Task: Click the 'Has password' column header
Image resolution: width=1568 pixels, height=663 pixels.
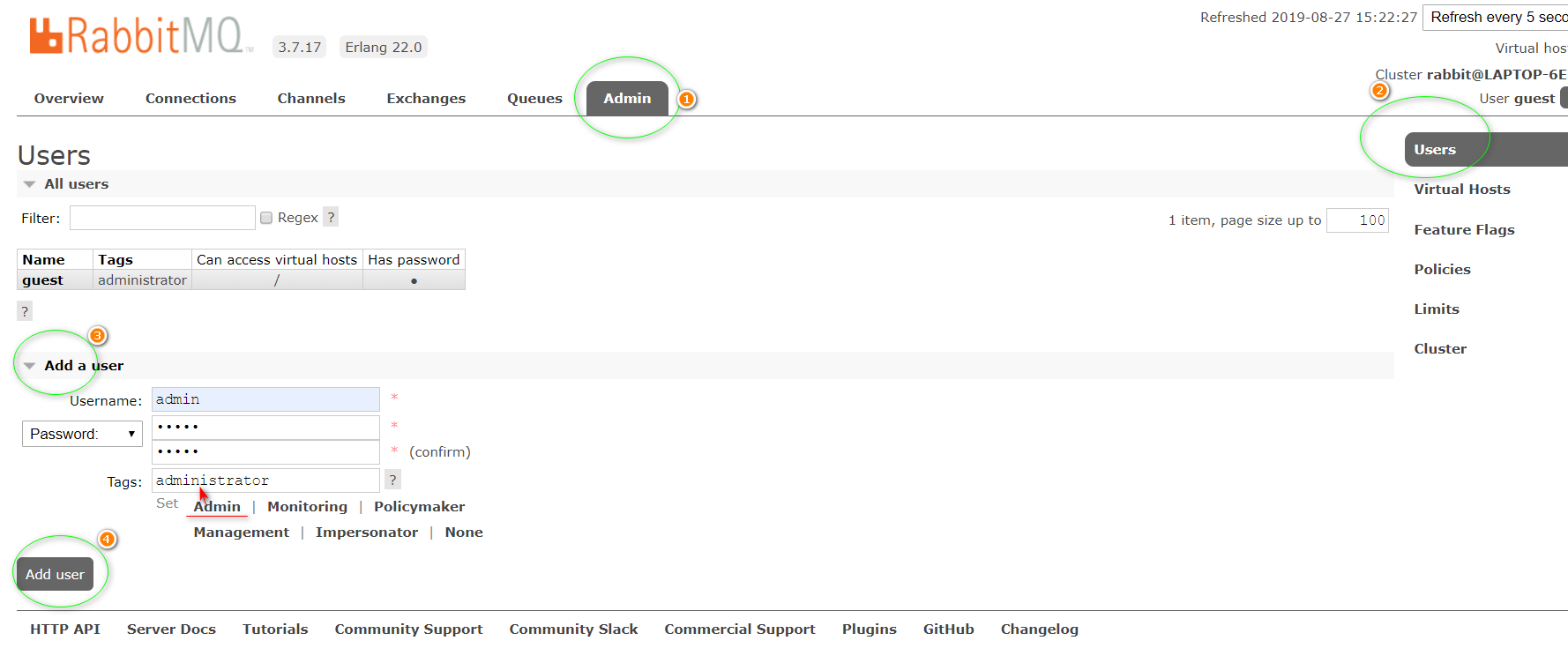Action: click(414, 260)
